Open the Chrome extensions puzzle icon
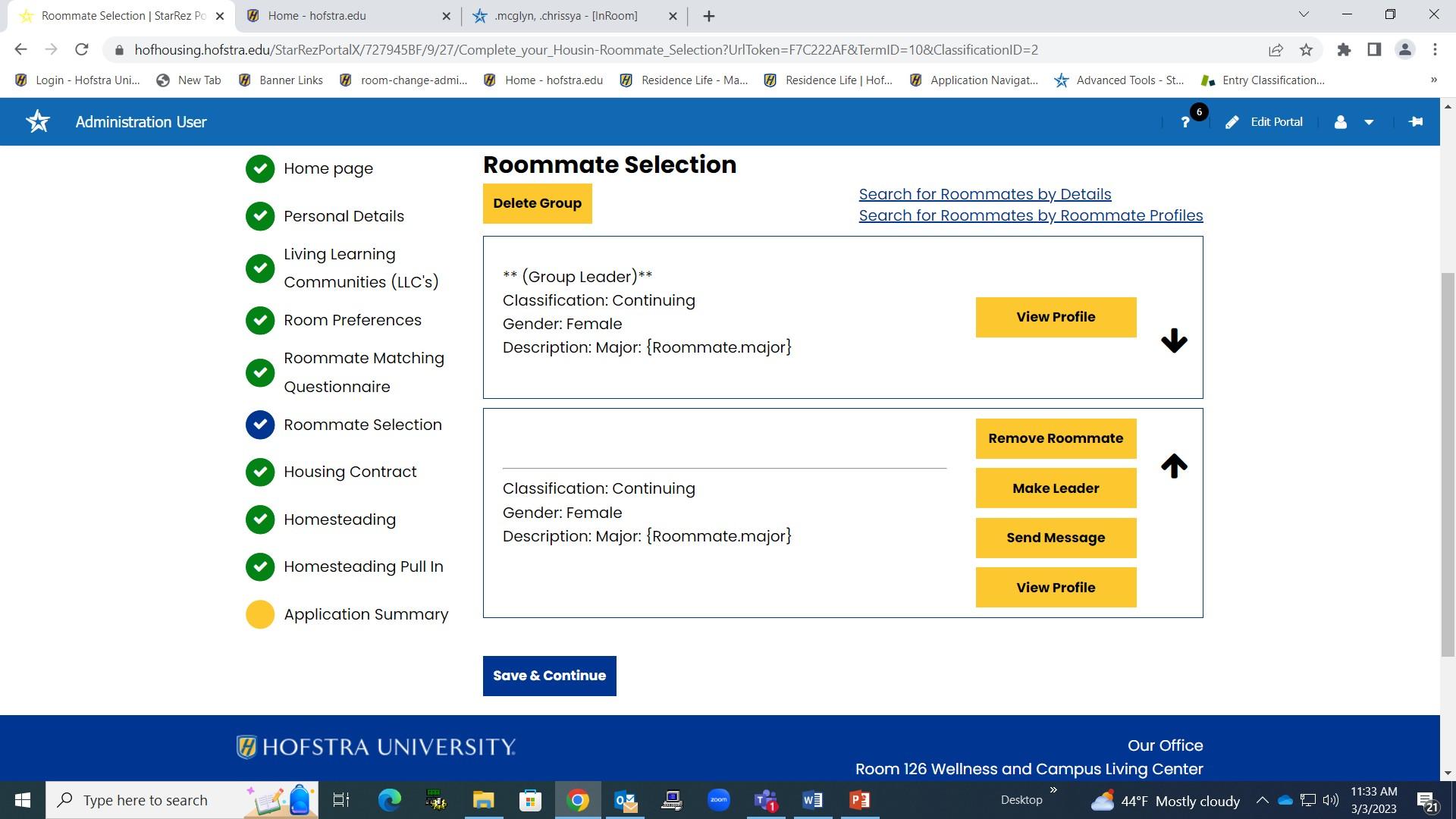This screenshot has width=1456, height=819. (x=1344, y=50)
